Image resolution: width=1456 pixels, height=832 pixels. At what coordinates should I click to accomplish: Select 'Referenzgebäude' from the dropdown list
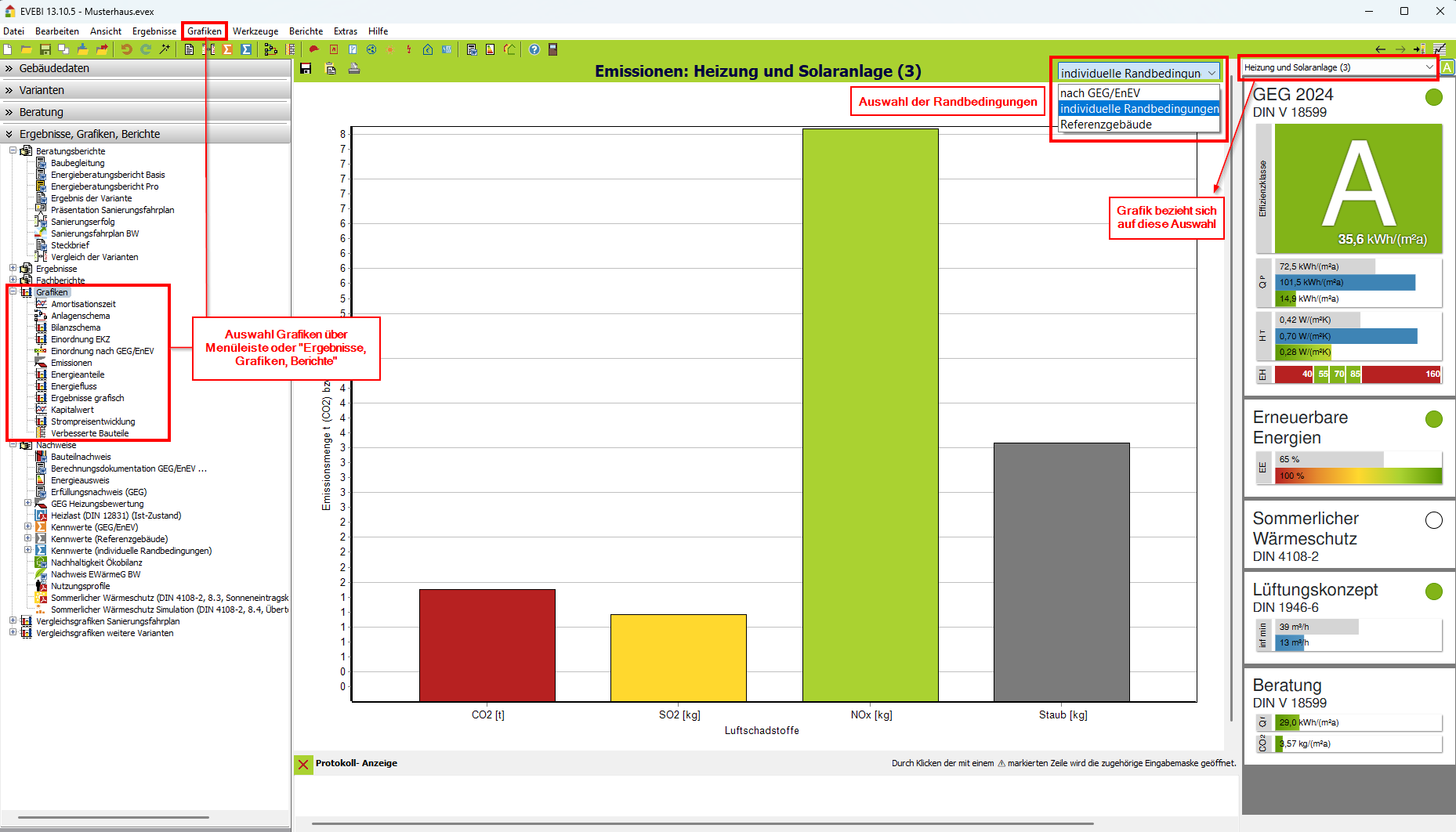[x=1106, y=125]
